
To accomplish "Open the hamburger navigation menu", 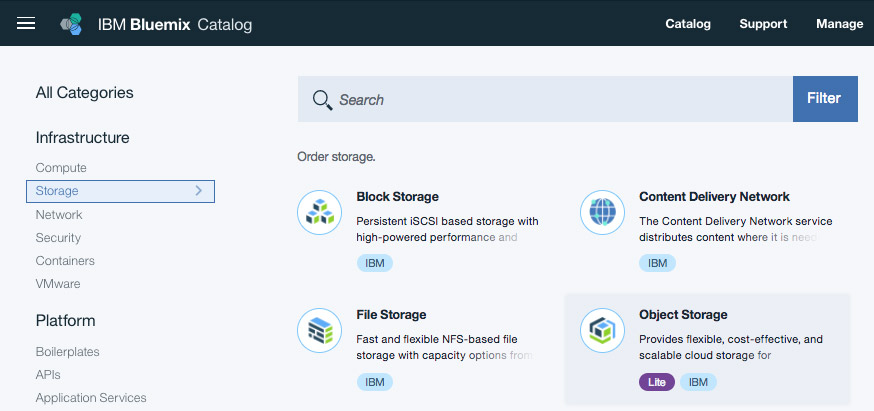I will pos(26,23).
